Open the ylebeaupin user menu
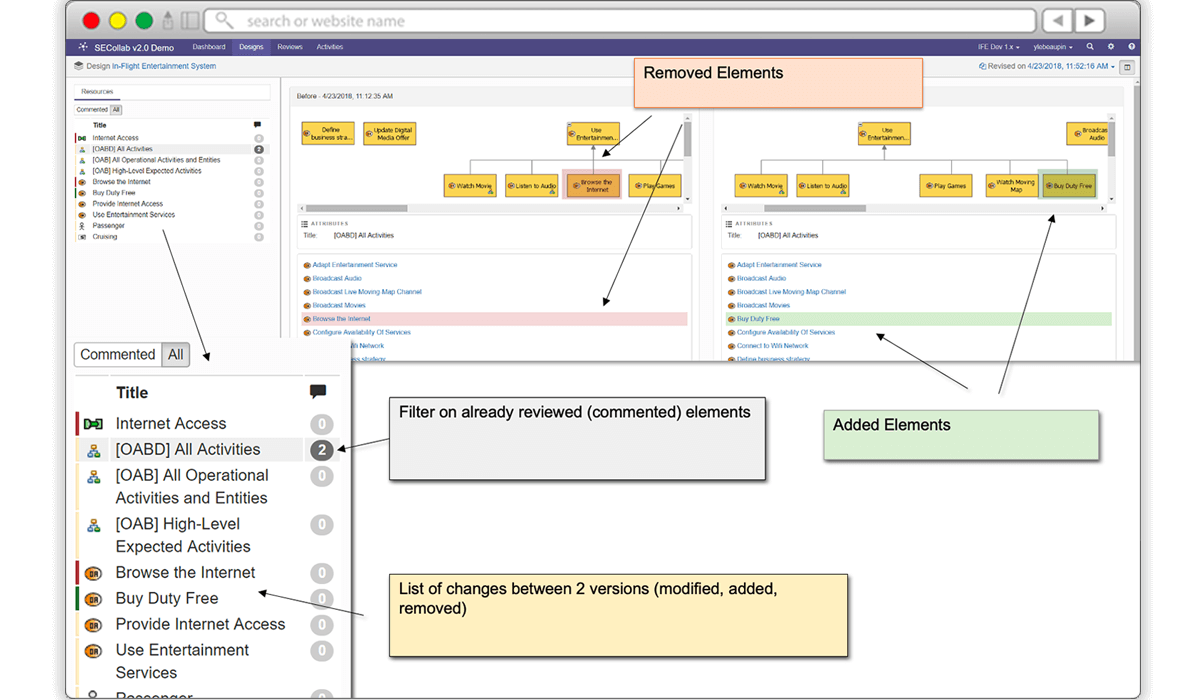 tap(1053, 47)
